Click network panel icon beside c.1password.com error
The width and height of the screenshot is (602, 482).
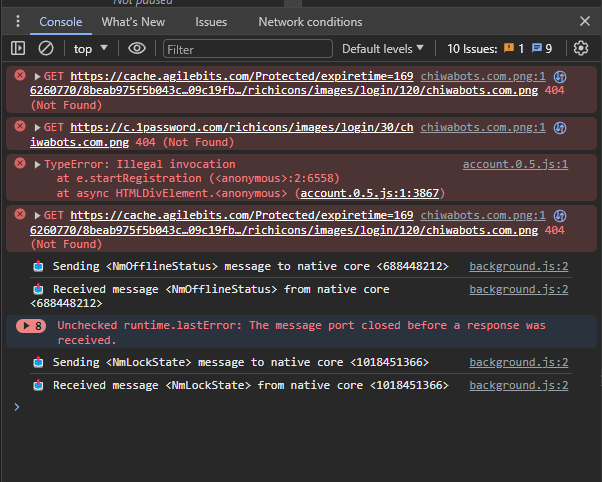[561, 127]
